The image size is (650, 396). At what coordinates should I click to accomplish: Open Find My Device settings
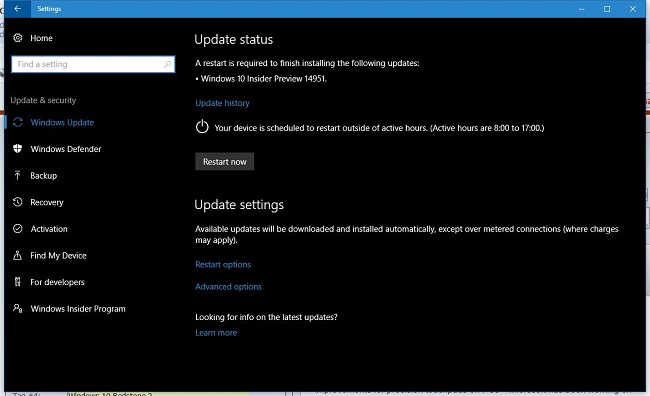(58, 255)
